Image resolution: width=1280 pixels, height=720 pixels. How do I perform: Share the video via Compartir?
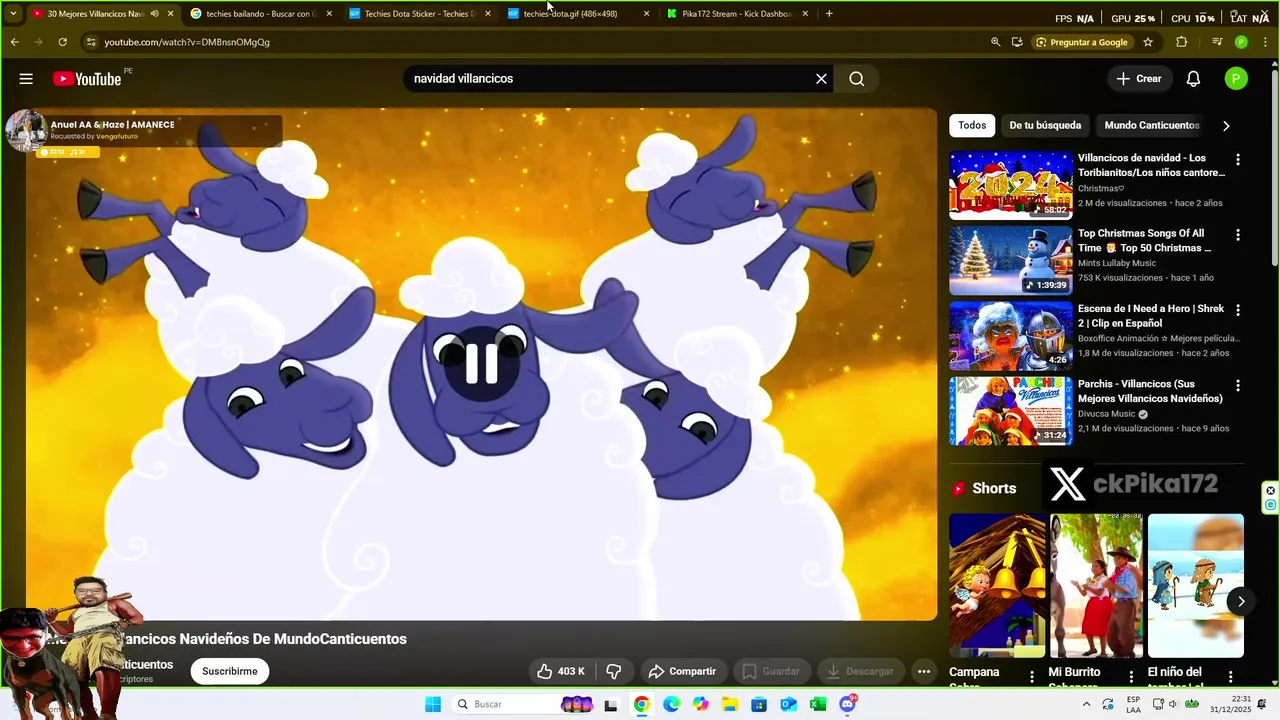point(682,671)
